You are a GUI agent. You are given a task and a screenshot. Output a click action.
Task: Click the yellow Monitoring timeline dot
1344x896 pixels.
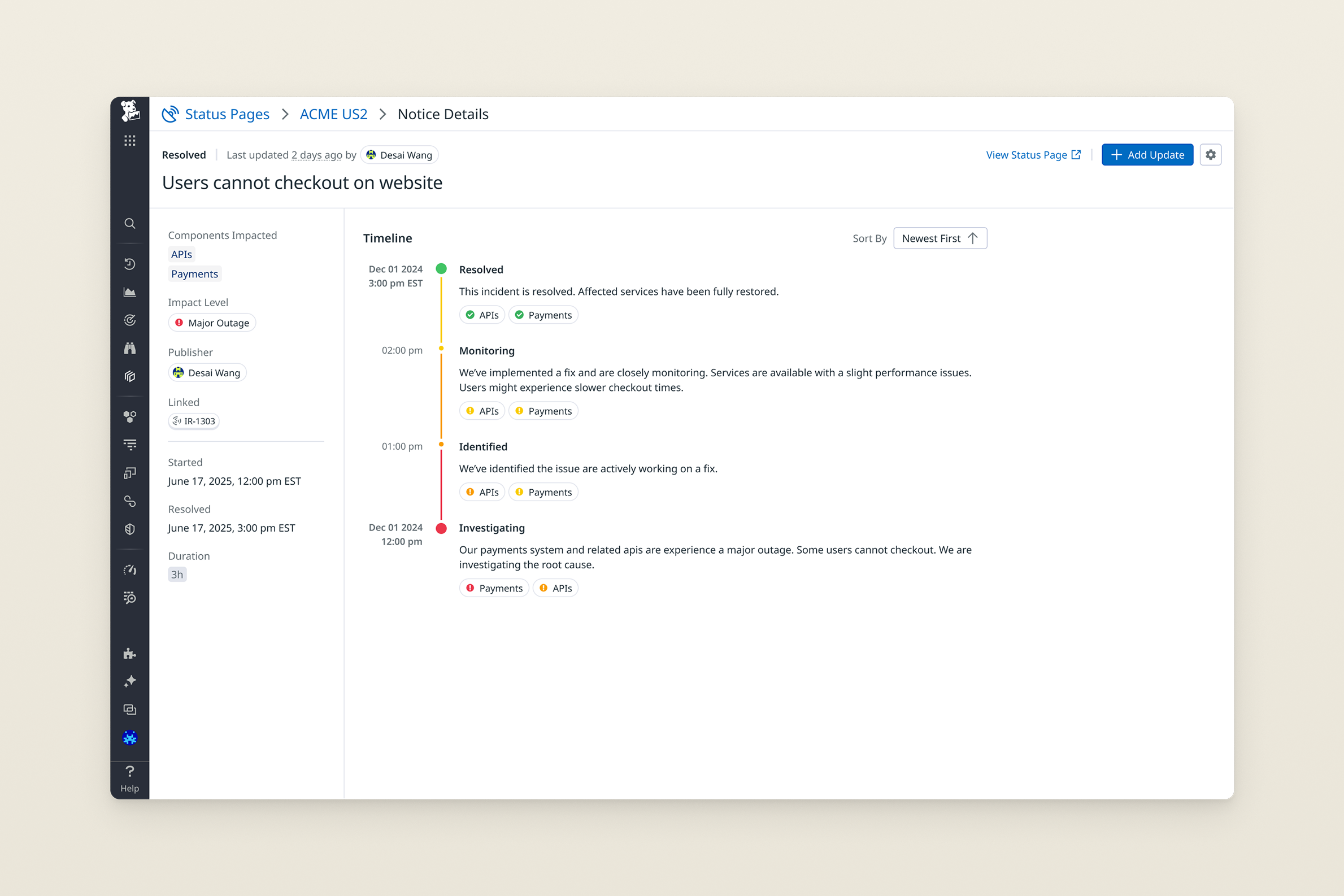pyautogui.click(x=441, y=349)
